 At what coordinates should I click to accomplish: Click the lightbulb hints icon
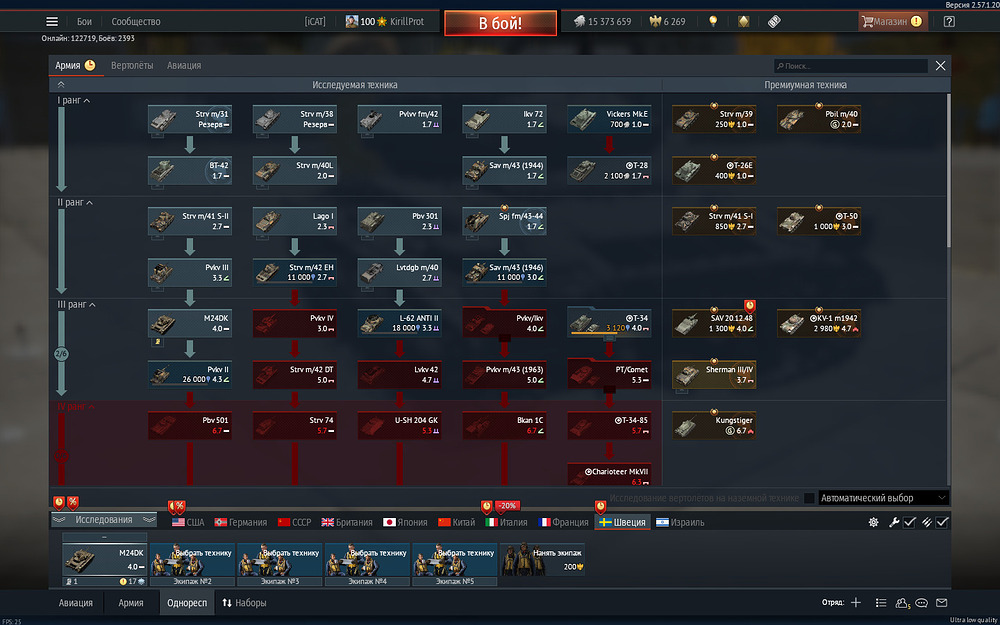tap(713, 22)
